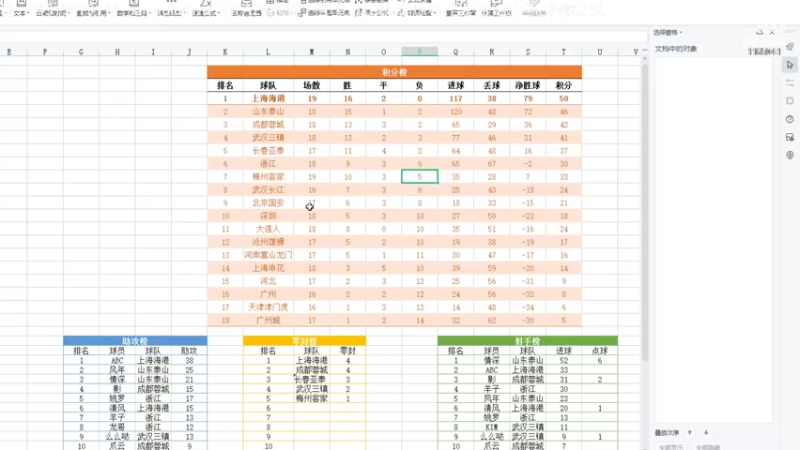
Task: Select the points cell 50 for 上海海港
Action: point(563,98)
